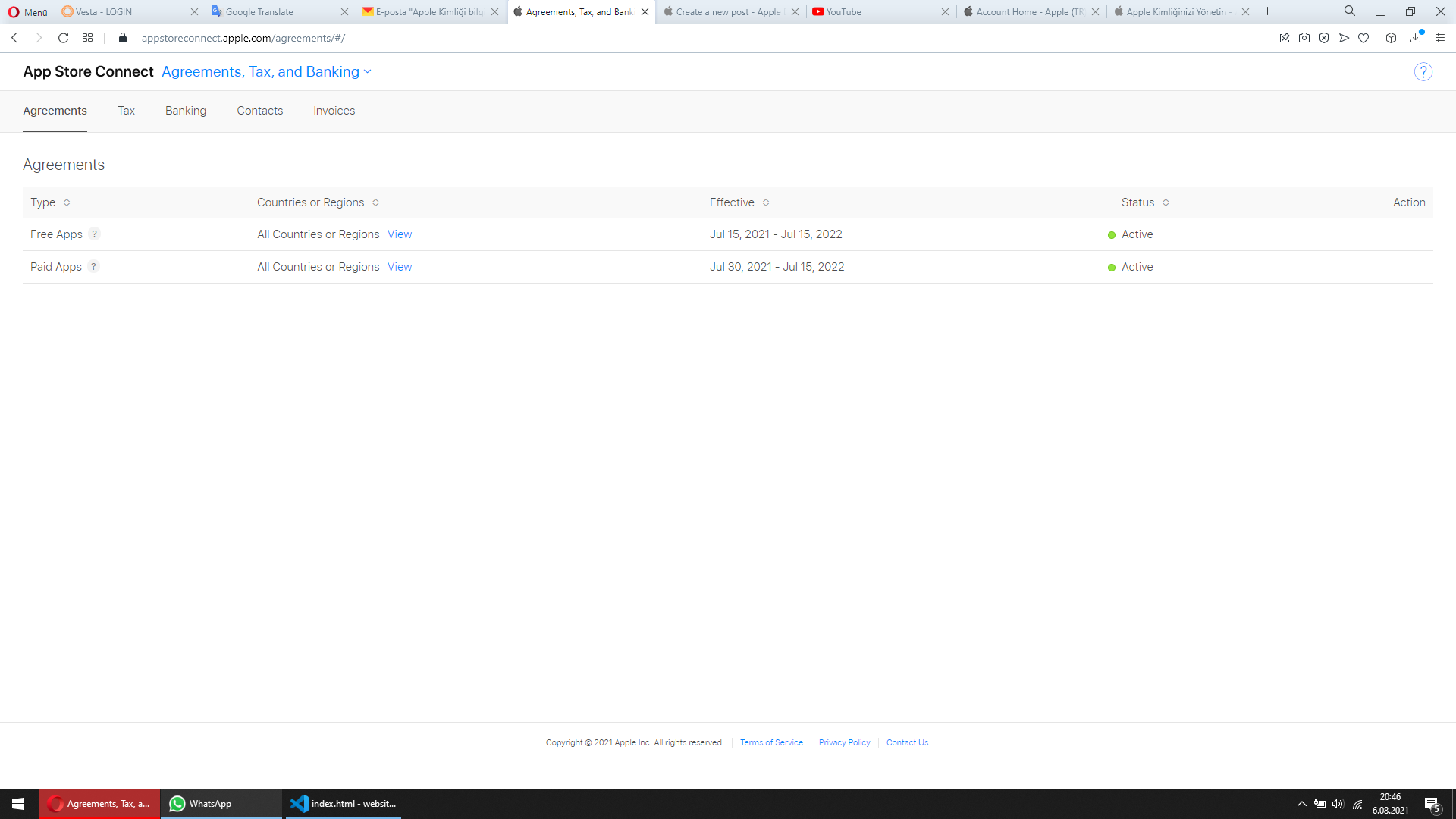Click the Free Apps type cell

coord(56,234)
